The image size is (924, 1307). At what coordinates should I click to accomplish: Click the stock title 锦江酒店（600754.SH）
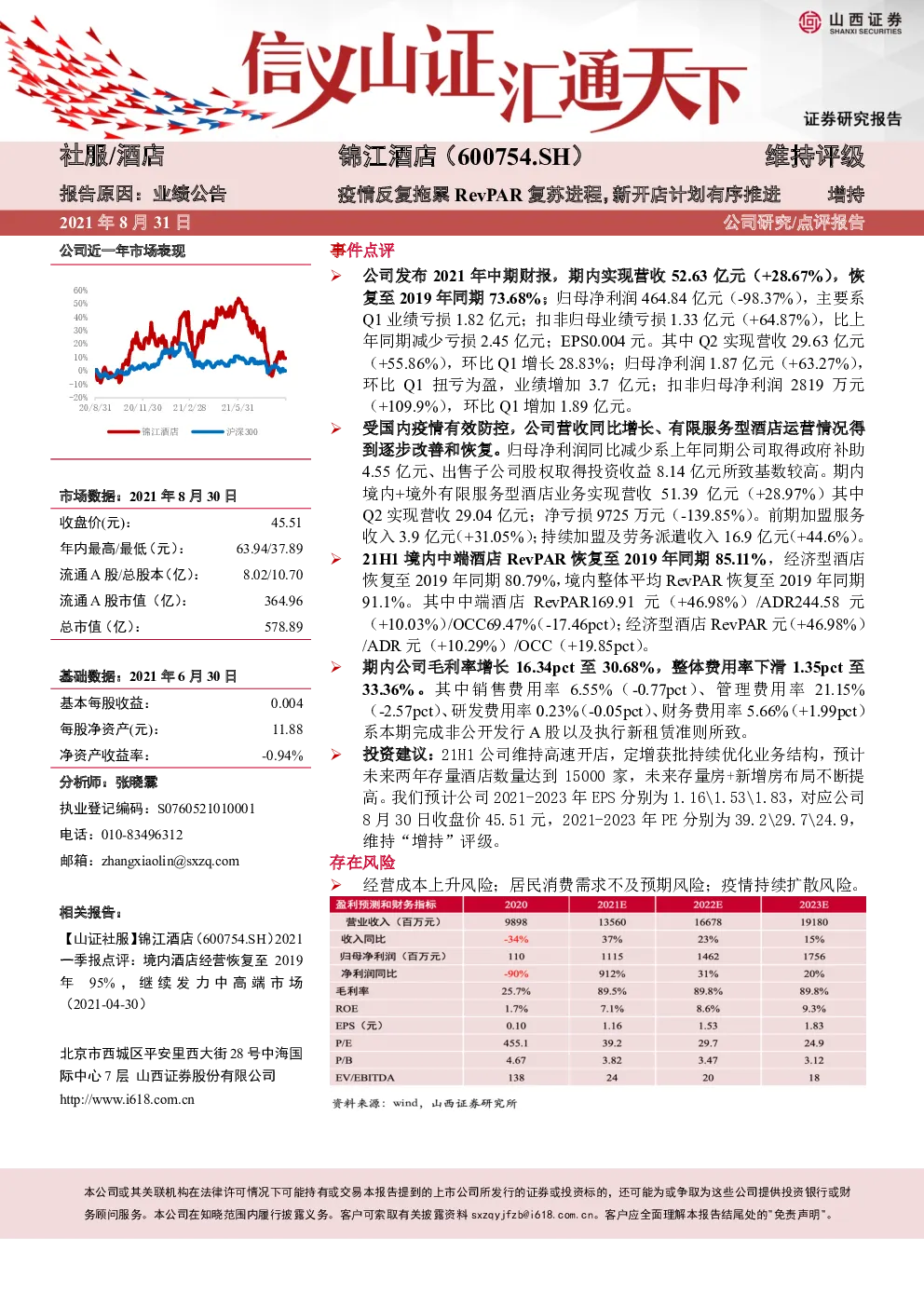tap(466, 156)
